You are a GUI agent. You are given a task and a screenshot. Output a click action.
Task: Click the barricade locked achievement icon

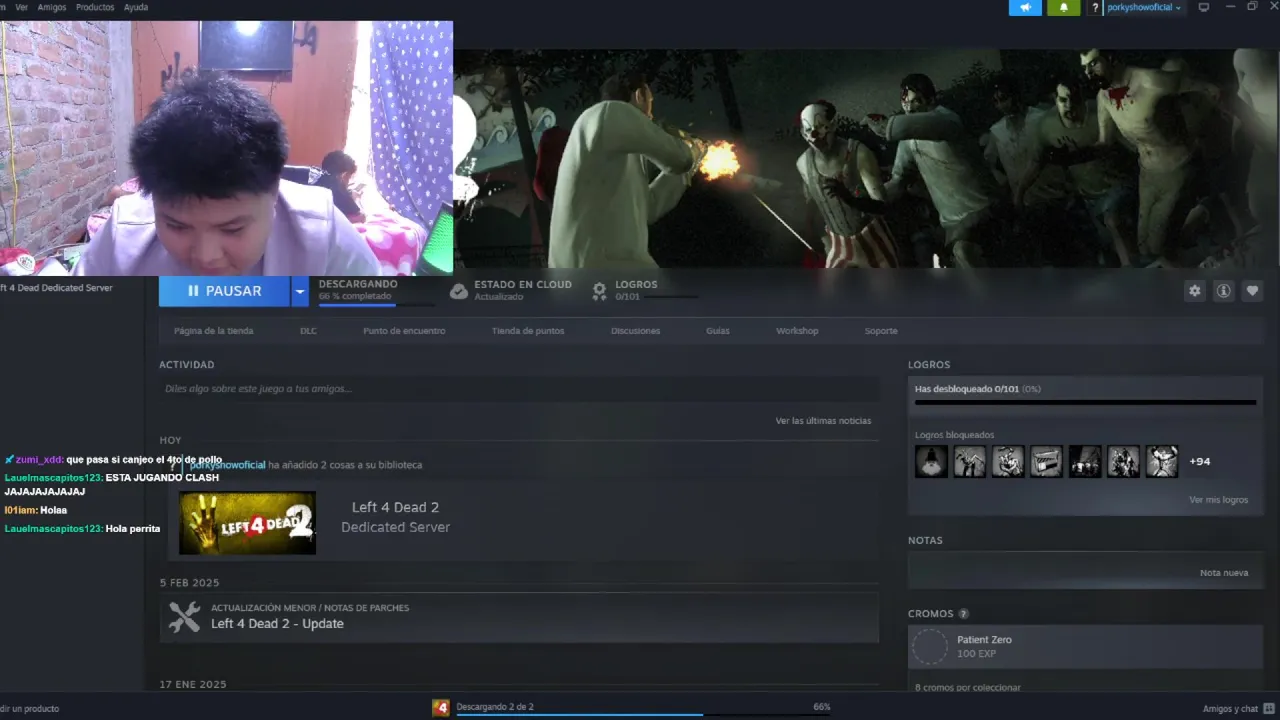click(1046, 461)
